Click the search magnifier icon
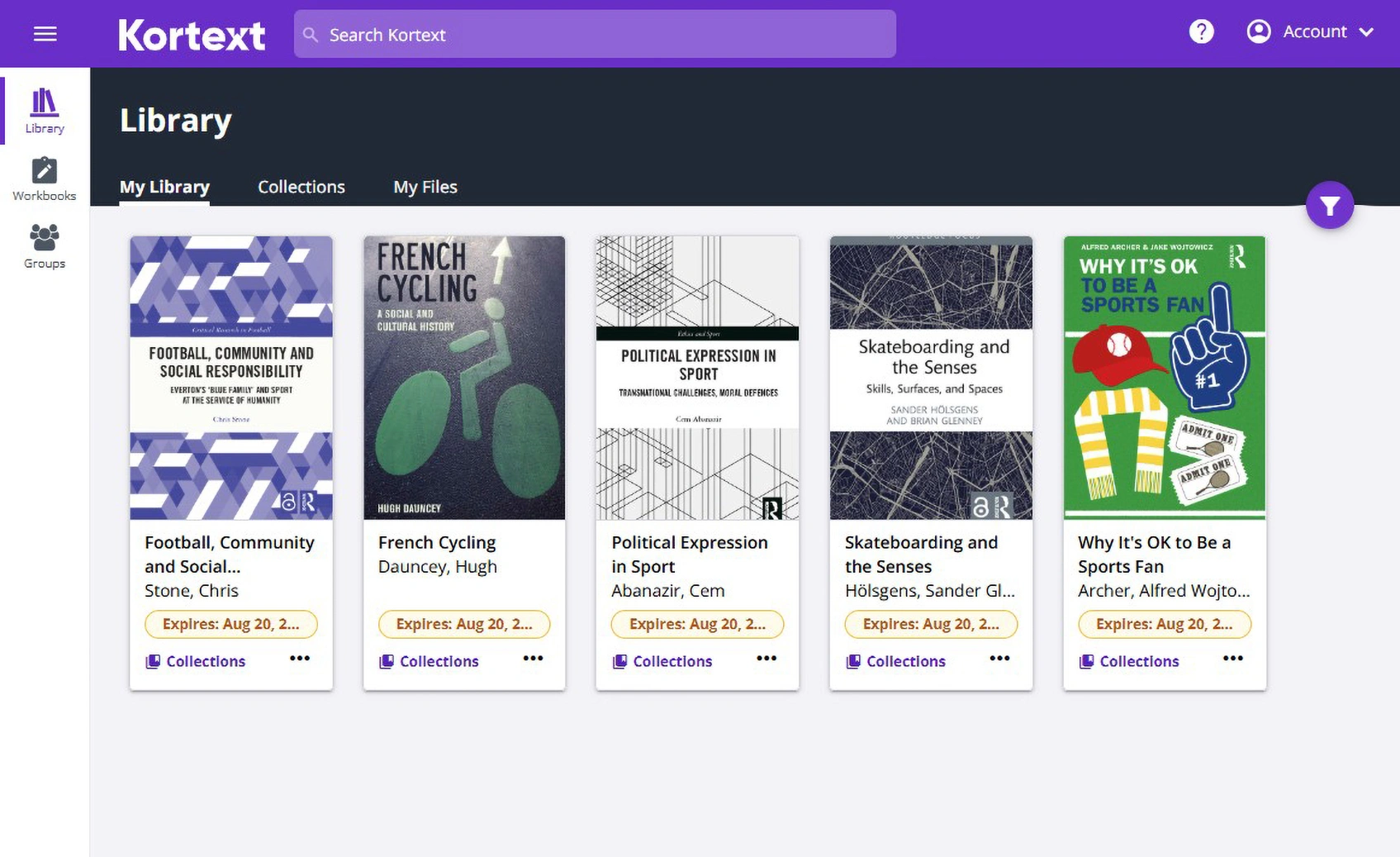The width and height of the screenshot is (1400, 857). pos(311,35)
